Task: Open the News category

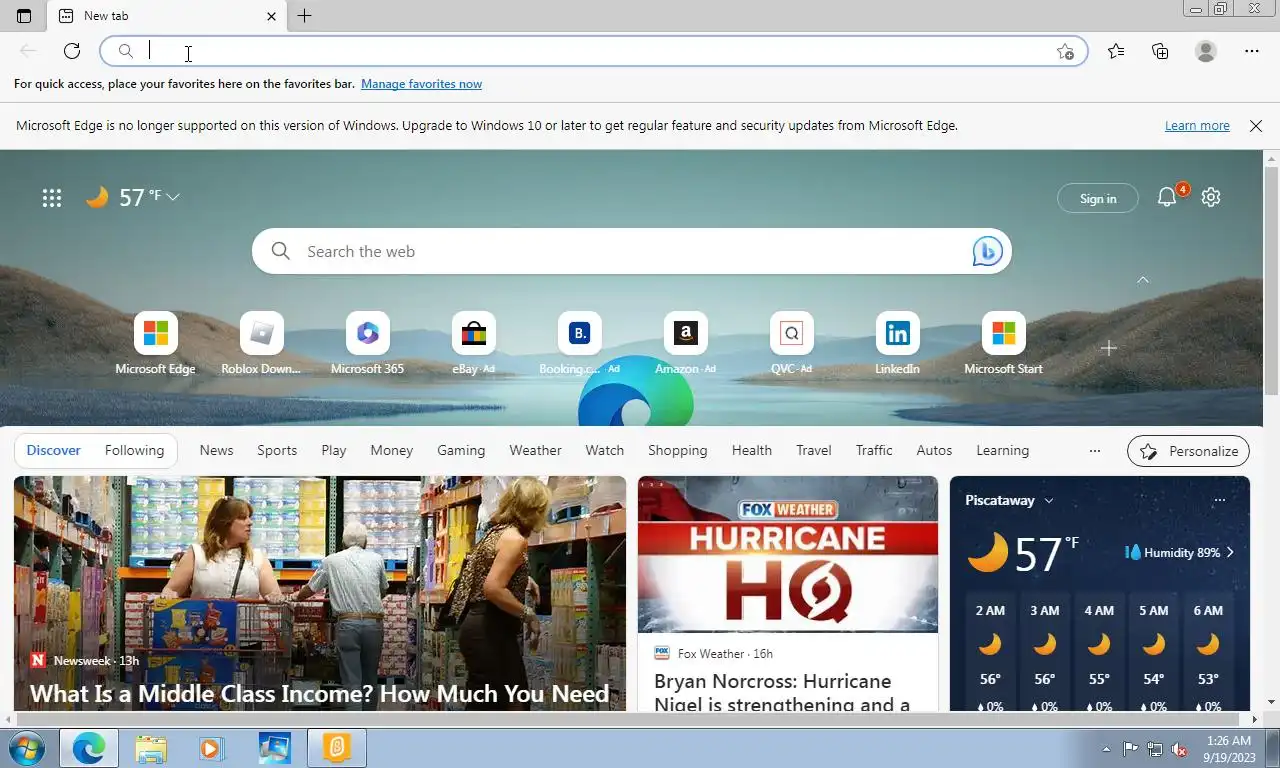Action: pos(216,450)
